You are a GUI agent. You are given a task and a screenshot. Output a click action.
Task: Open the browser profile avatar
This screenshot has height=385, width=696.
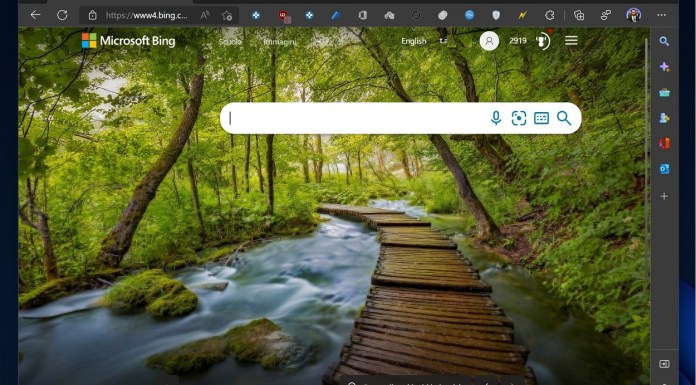tap(633, 15)
